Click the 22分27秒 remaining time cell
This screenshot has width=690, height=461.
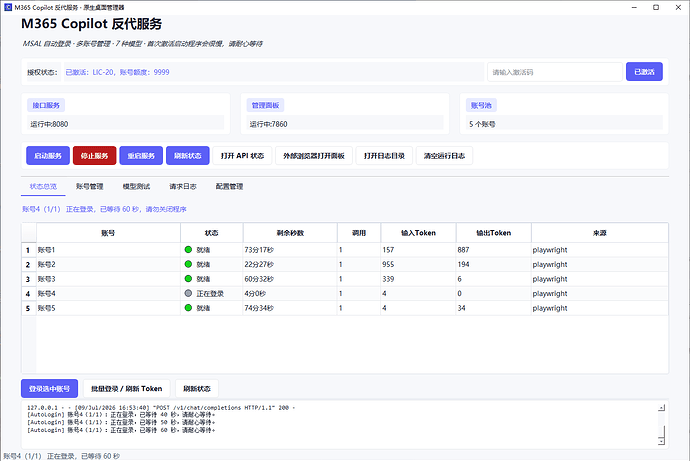pos(290,264)
